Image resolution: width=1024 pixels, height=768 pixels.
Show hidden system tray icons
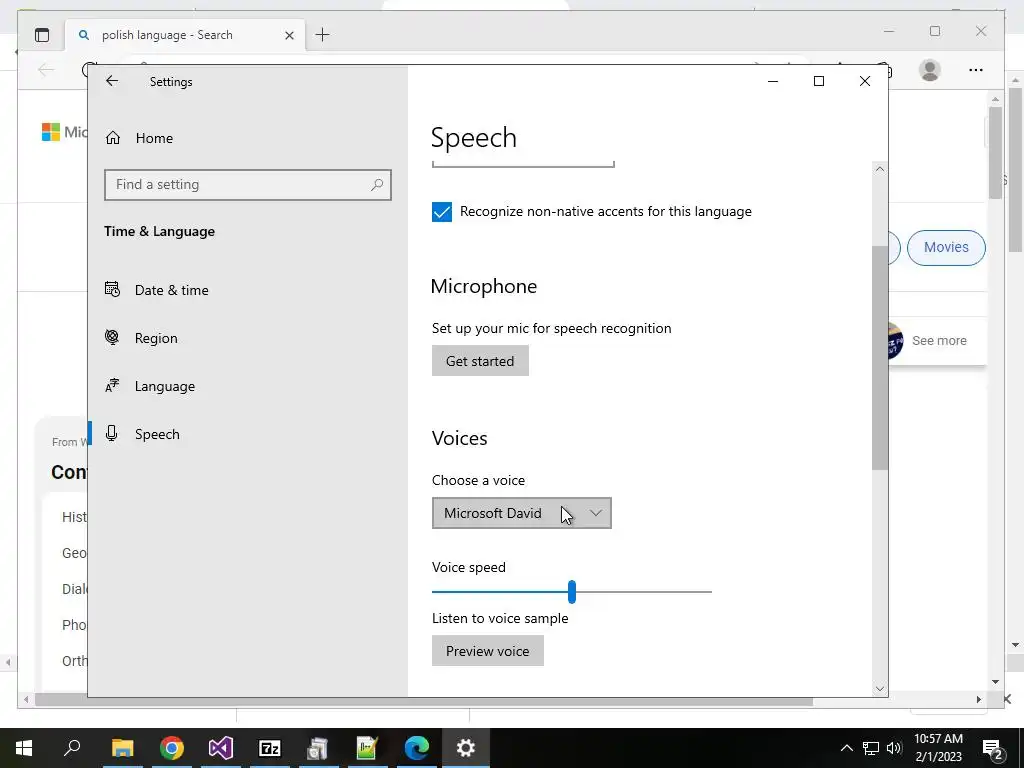coord(846,748)
